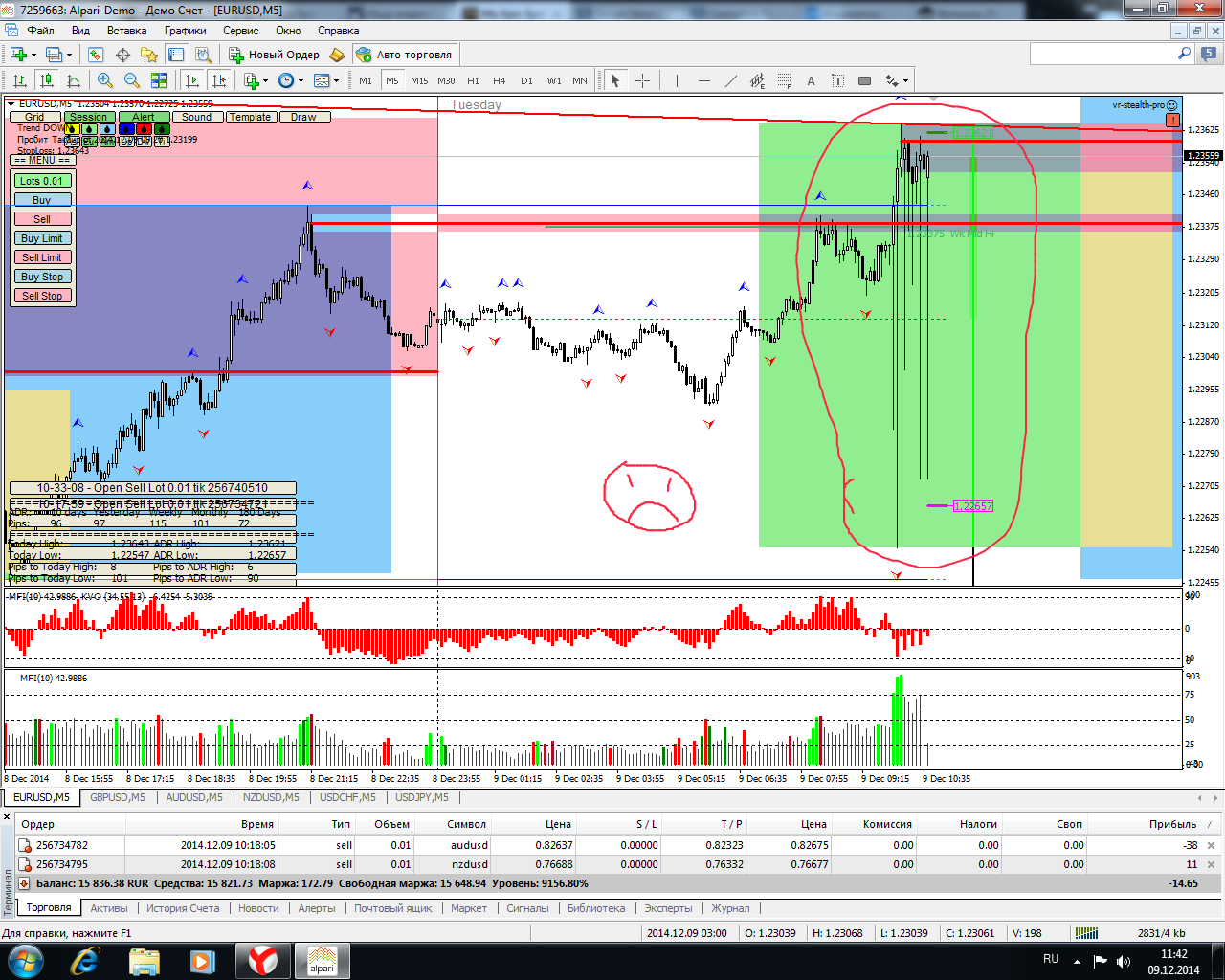This screenshot has height=980, width=1225.
Task: Switch timeframe to H1
Action: pos(473,80)
